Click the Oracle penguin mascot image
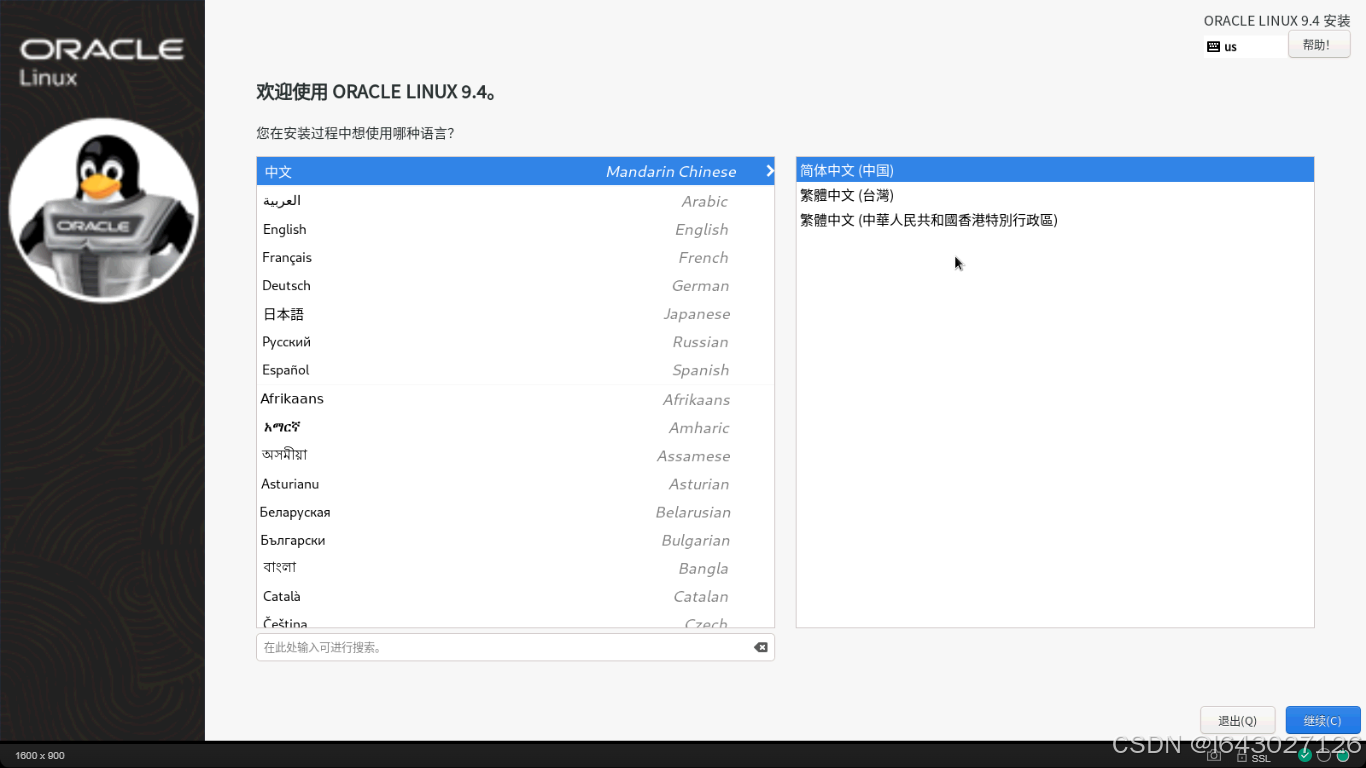 point(103,210)
